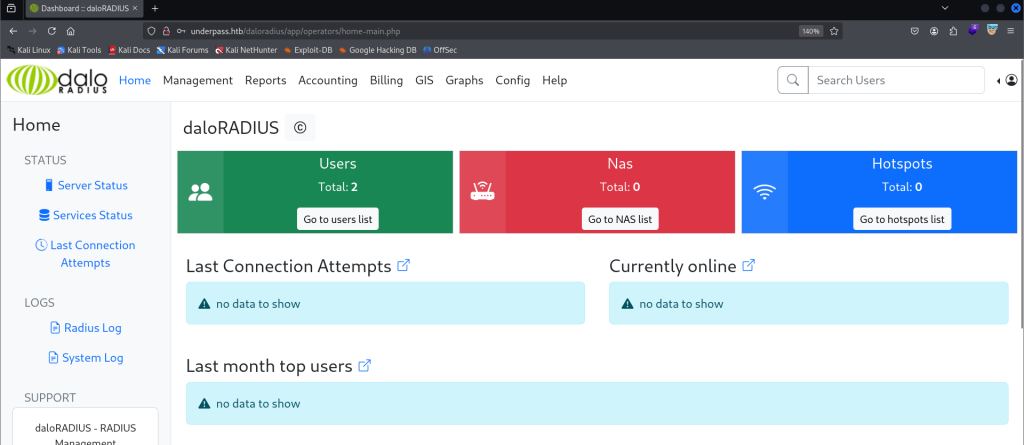The height and width of the screenshot is (445, 1024).
Task: Open Radius Log in sidebar
Action: pos(92,327)
